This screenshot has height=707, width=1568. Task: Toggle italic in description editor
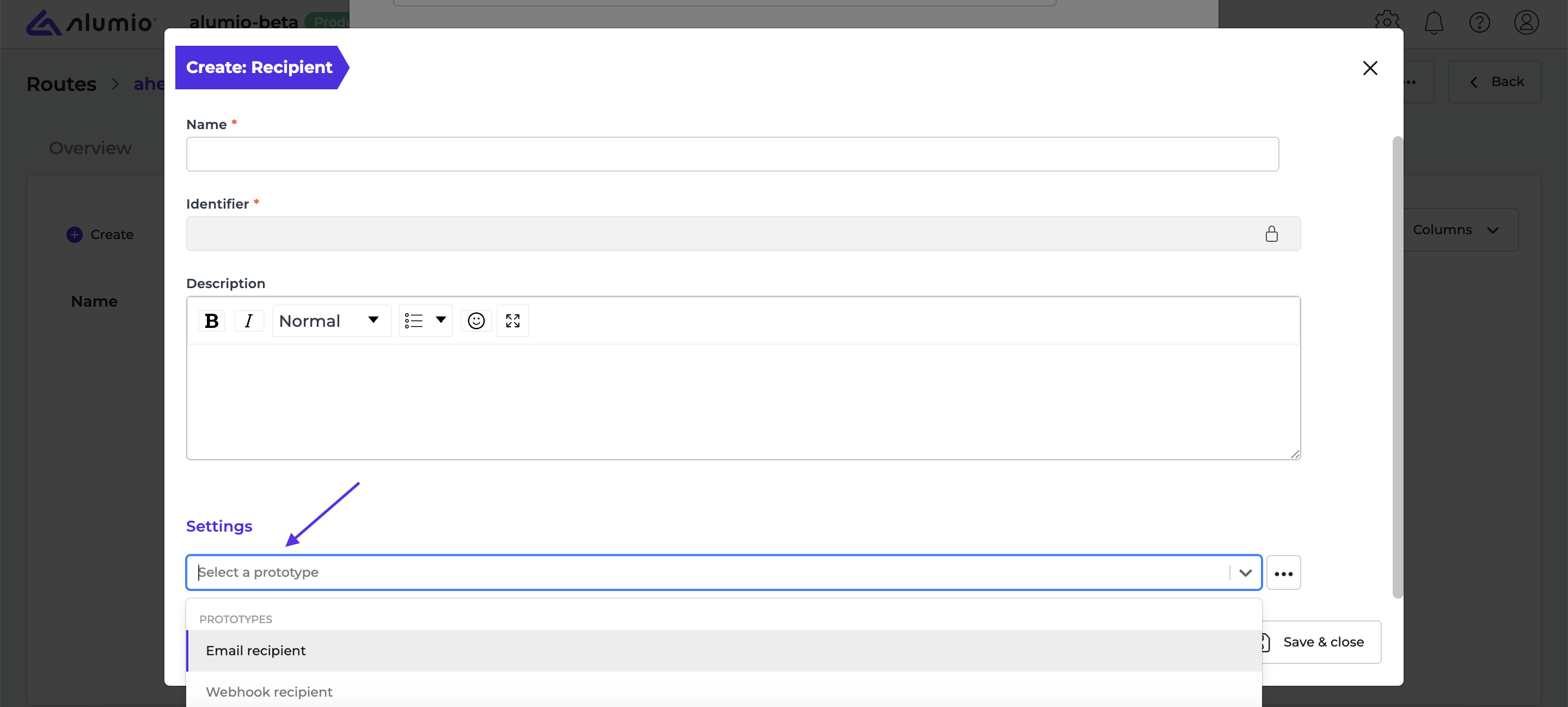tap(248, 321)
